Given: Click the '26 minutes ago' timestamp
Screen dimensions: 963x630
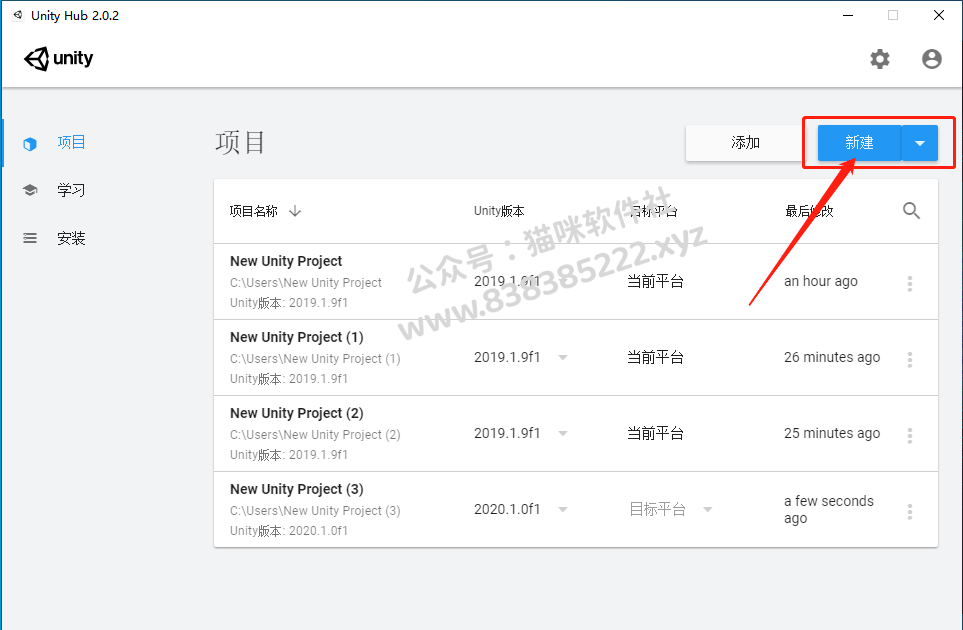Looking at the screenshot, I should pos(832,357).
